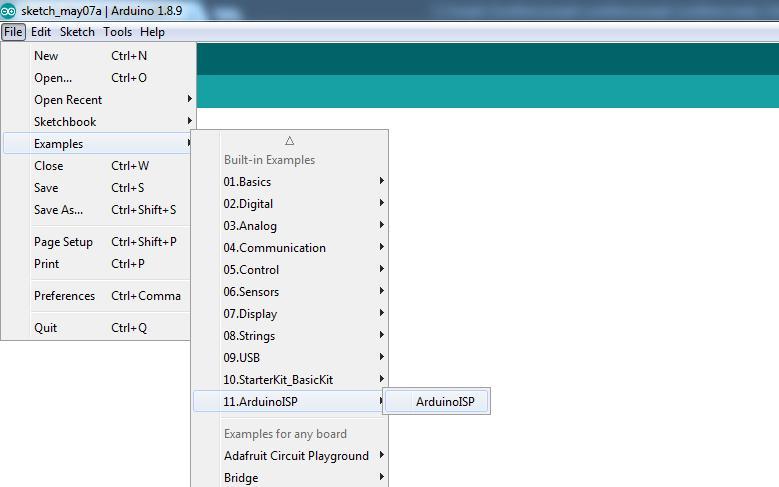The height and width of the screenshot is (487, 779).
Task: Choose Save As... in the File menu
Action: tap(97, 209)
